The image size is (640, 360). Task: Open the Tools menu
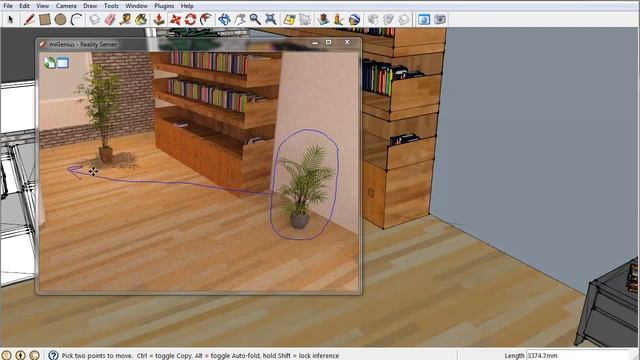[x=111, y=6]
